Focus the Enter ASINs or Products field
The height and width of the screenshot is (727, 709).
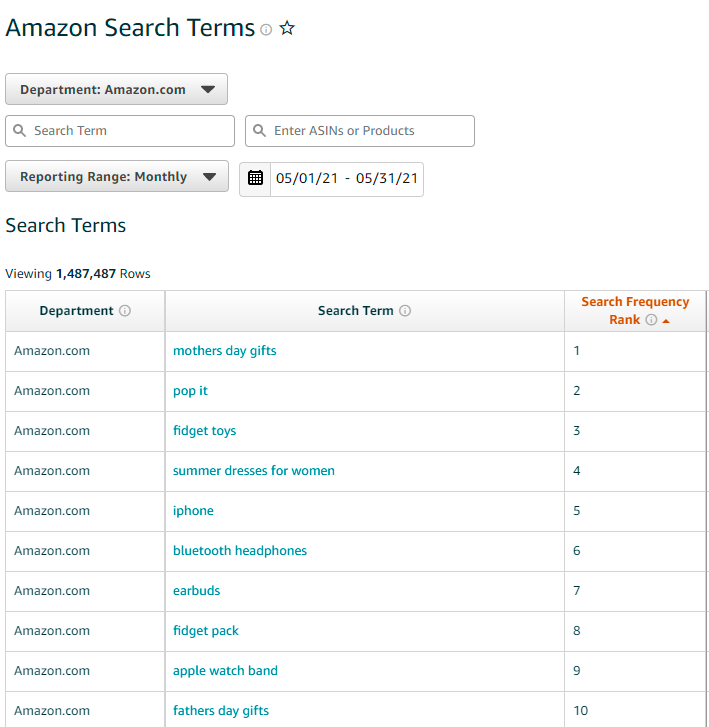pyautogui.click(x=370, y=131)
